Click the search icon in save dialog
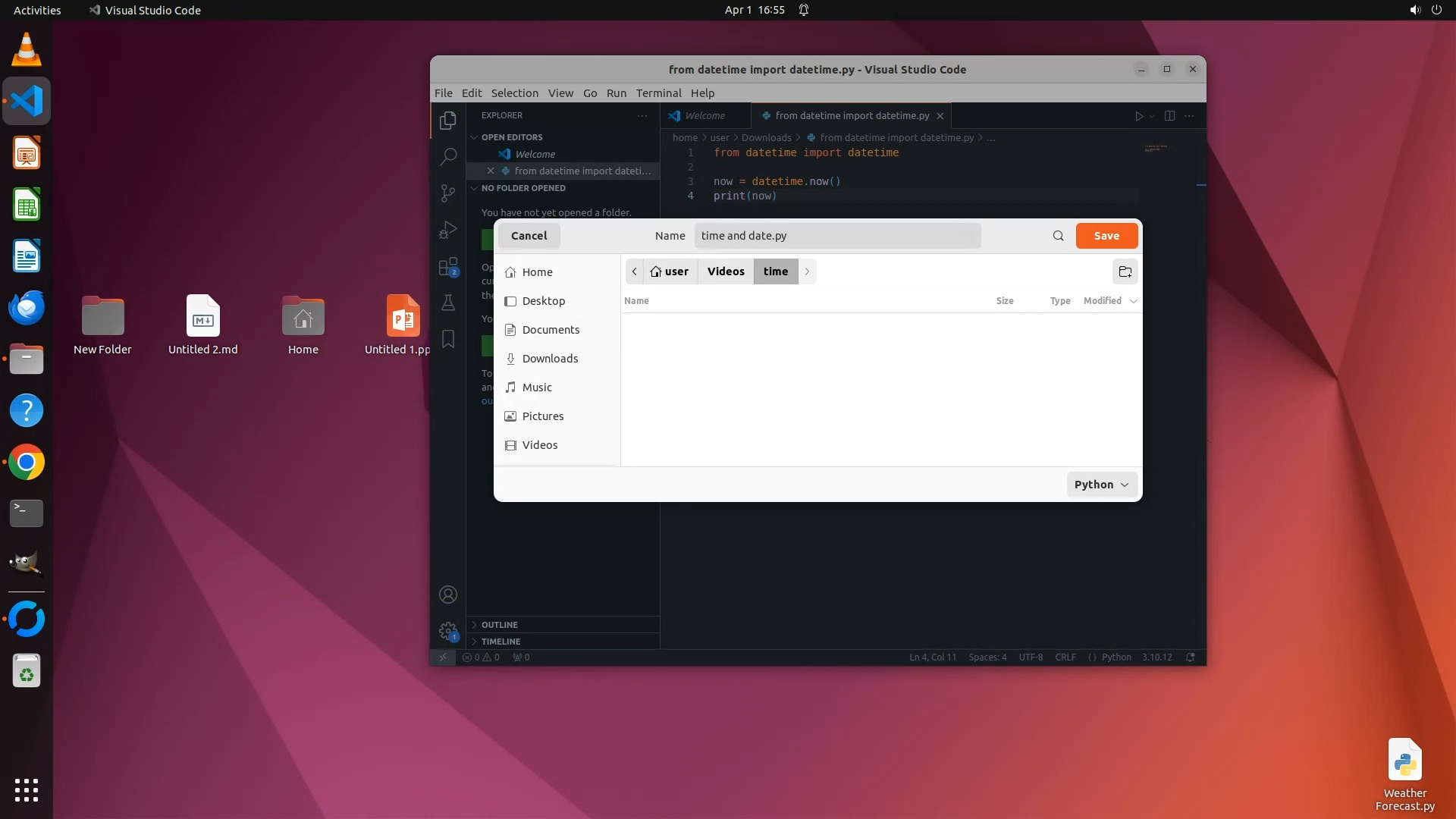 (x=1058, y=236)
